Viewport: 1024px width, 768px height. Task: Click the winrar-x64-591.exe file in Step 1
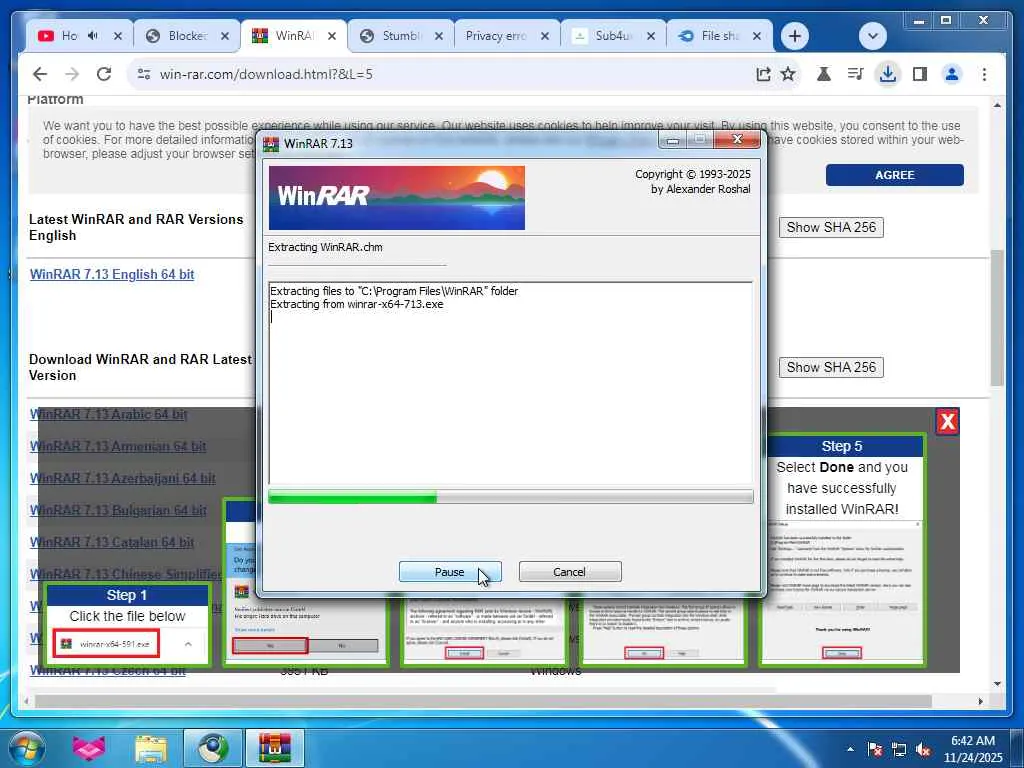[x=106, y=644]
